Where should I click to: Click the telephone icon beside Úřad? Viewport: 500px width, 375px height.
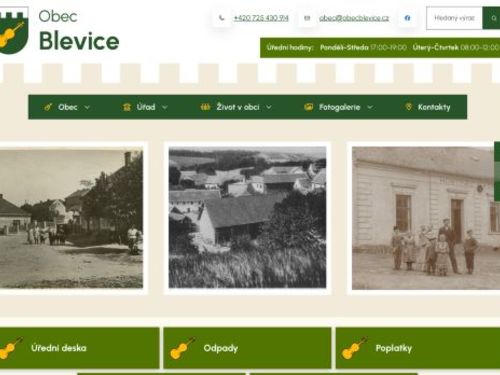pos(127,107)
